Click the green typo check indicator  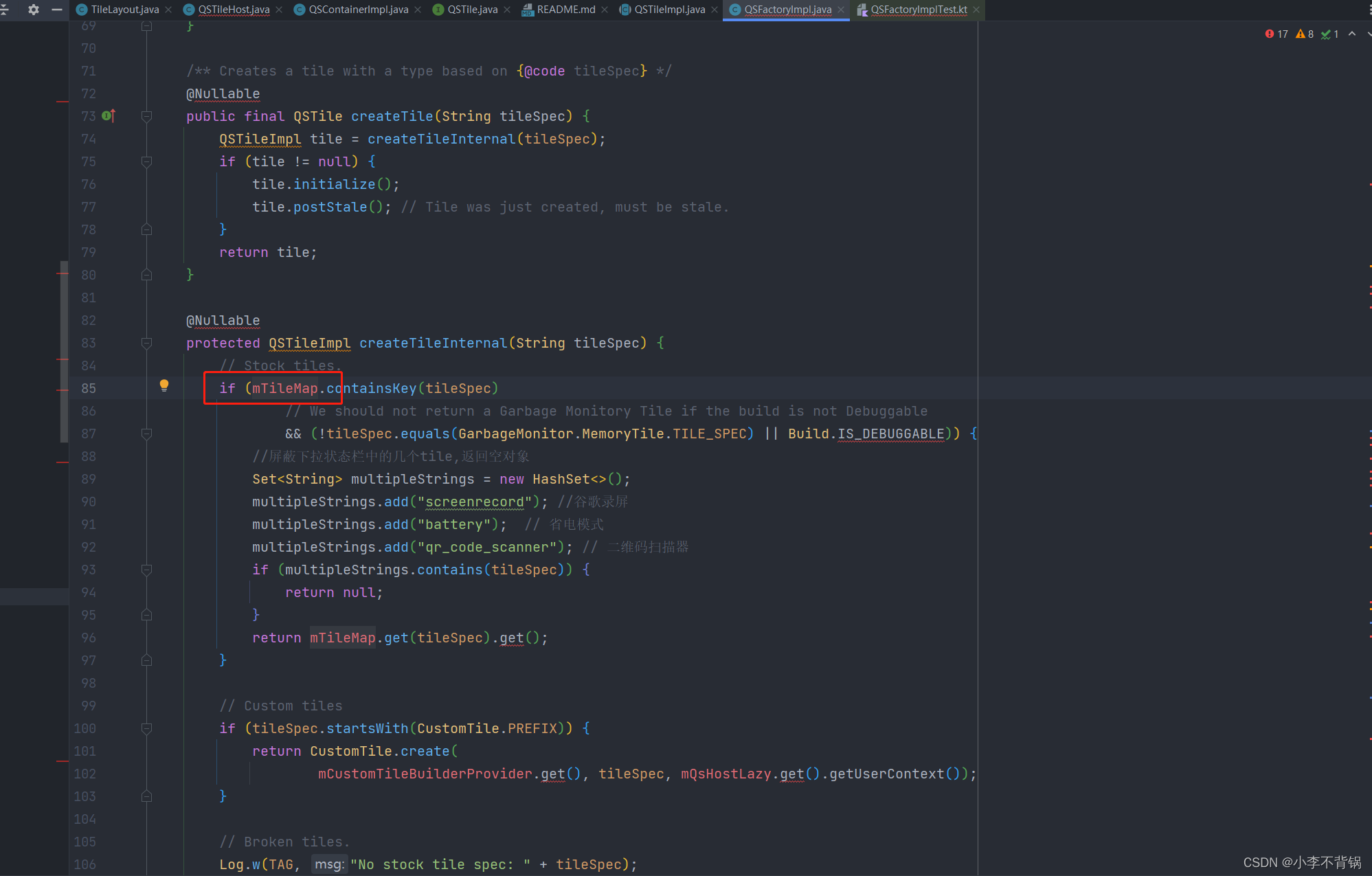[1329, 34]
